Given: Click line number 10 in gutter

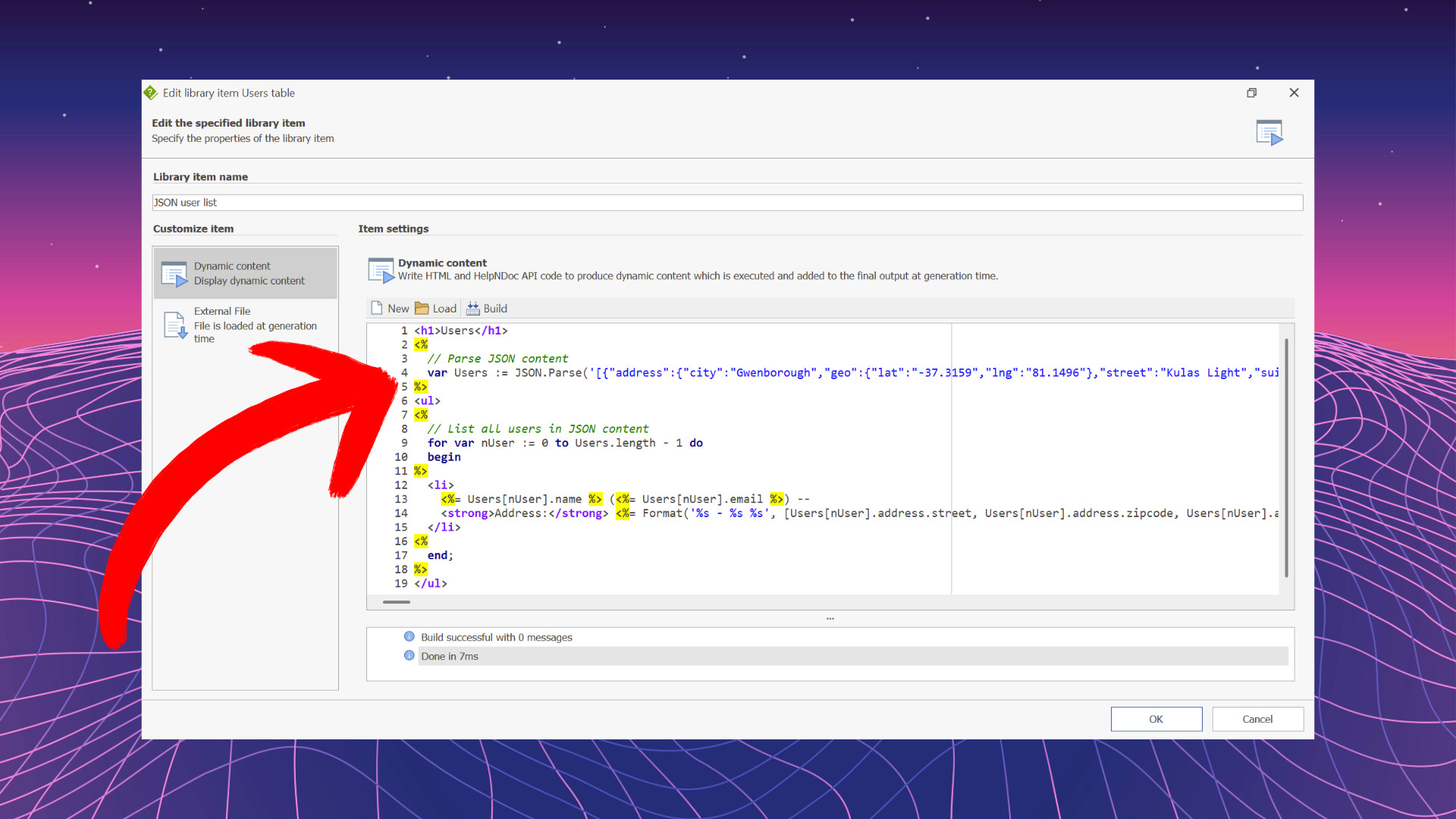Looking at the screenshot, I should click(x=401, y=457).
